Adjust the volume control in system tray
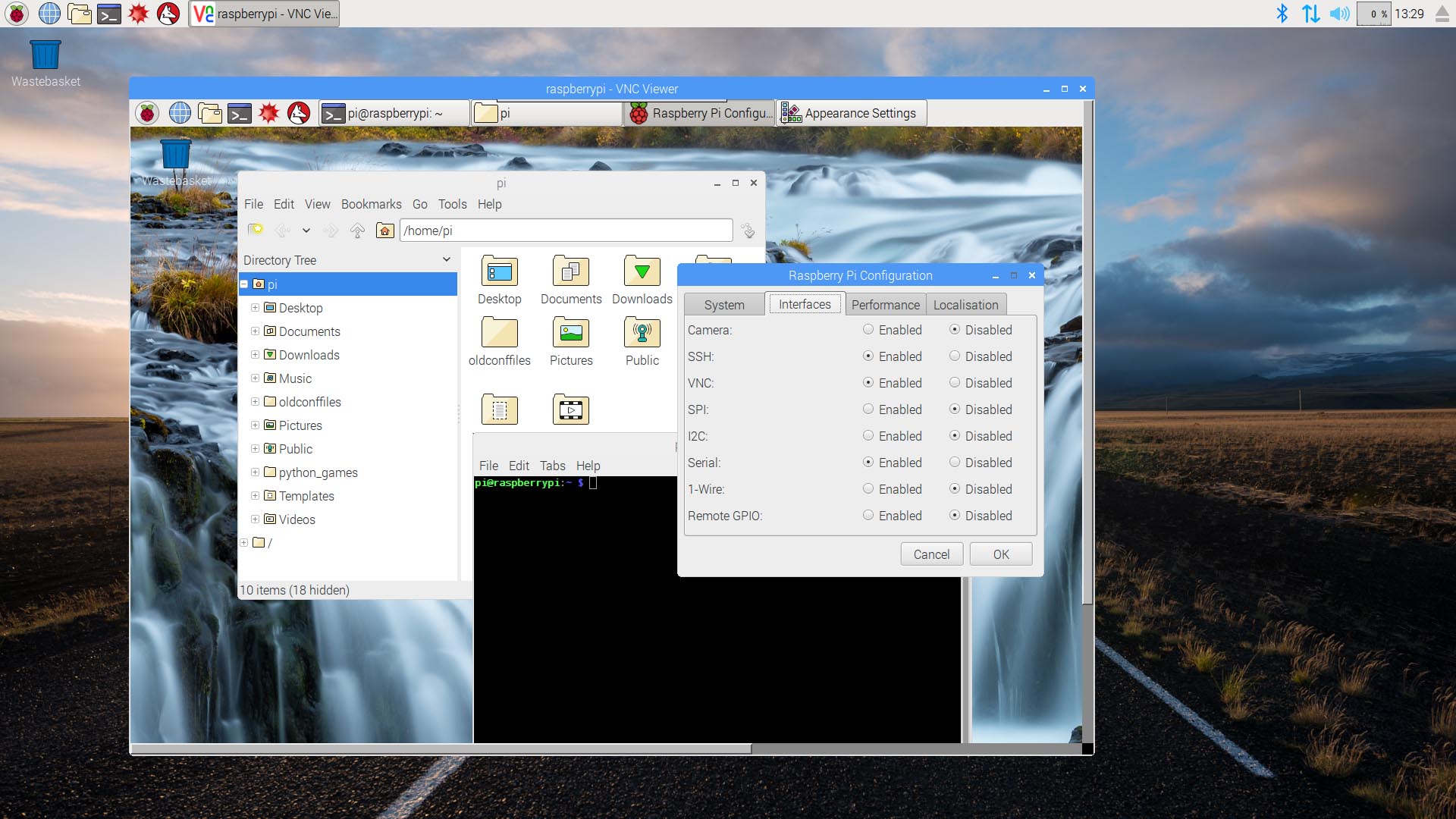Screen dimensions: 1456x819 [x=1339, y=13]
